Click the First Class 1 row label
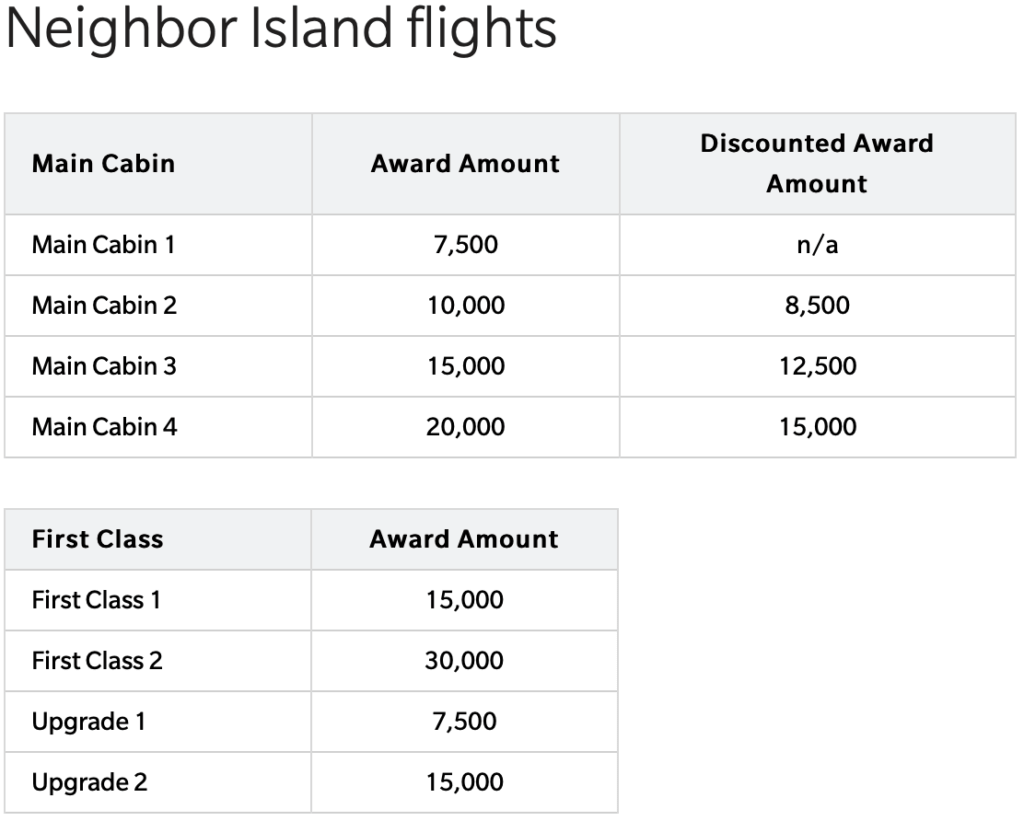This screenshot has height=821, width=1024. click(96, 600)
